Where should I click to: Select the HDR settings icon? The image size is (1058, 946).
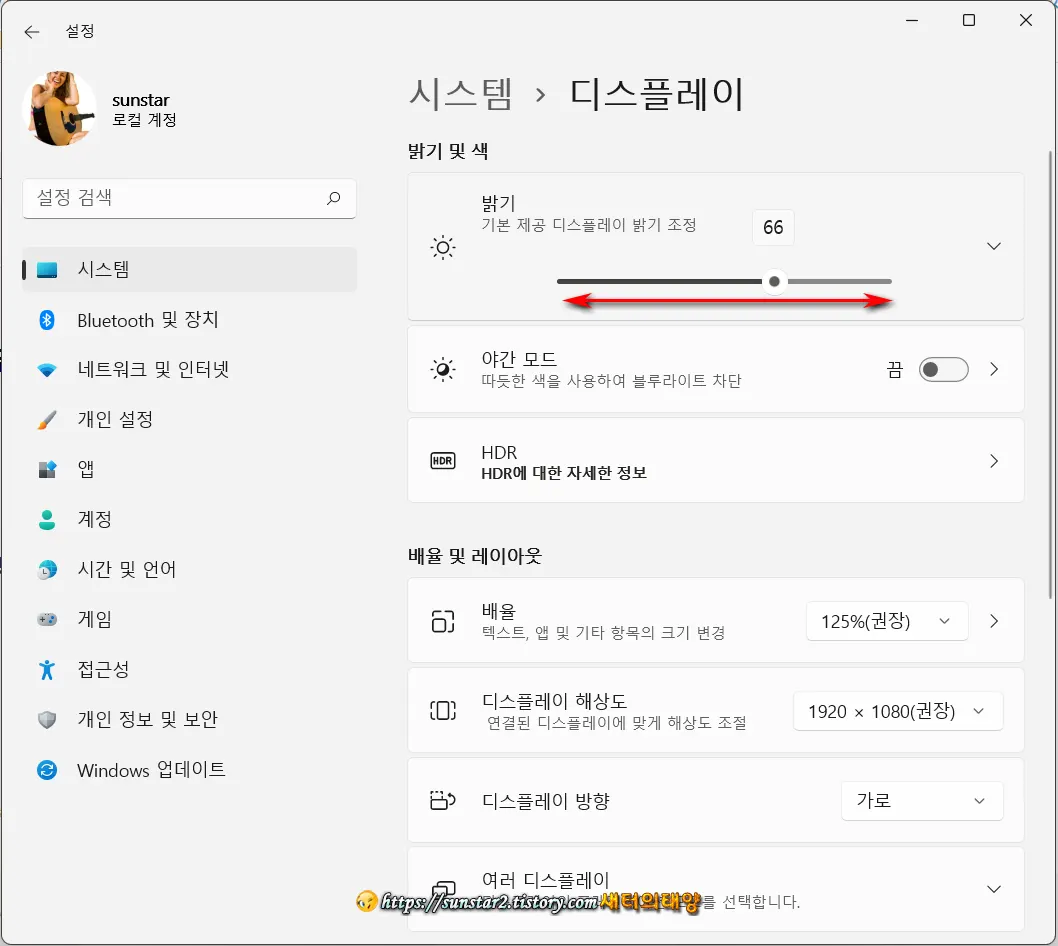pyautogui.click(x=443, y=460)
